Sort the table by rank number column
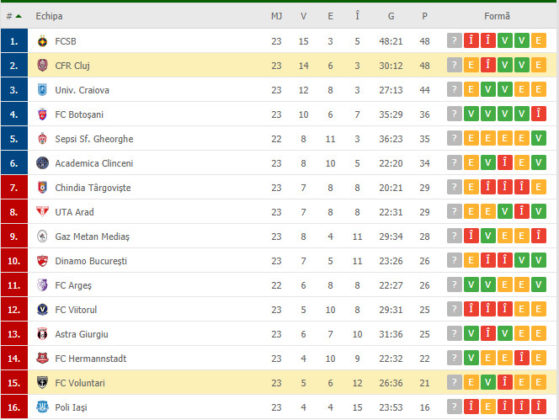Screen dimensions: 559x420 point(14,16)
